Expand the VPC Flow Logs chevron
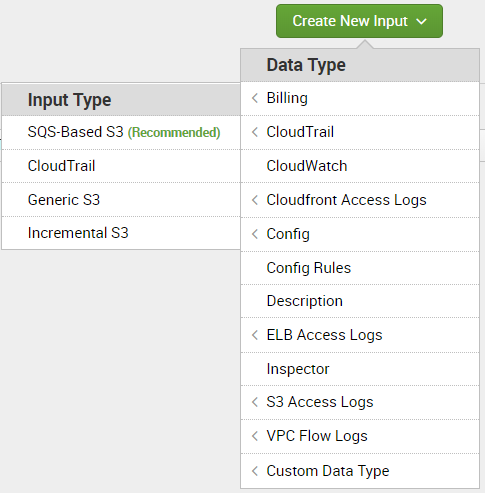This screenshot has width=485, height=493. [255, 436]
